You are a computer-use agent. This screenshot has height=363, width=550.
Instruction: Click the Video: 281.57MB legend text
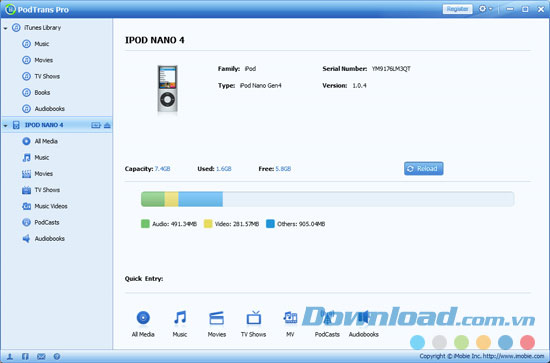237,224
